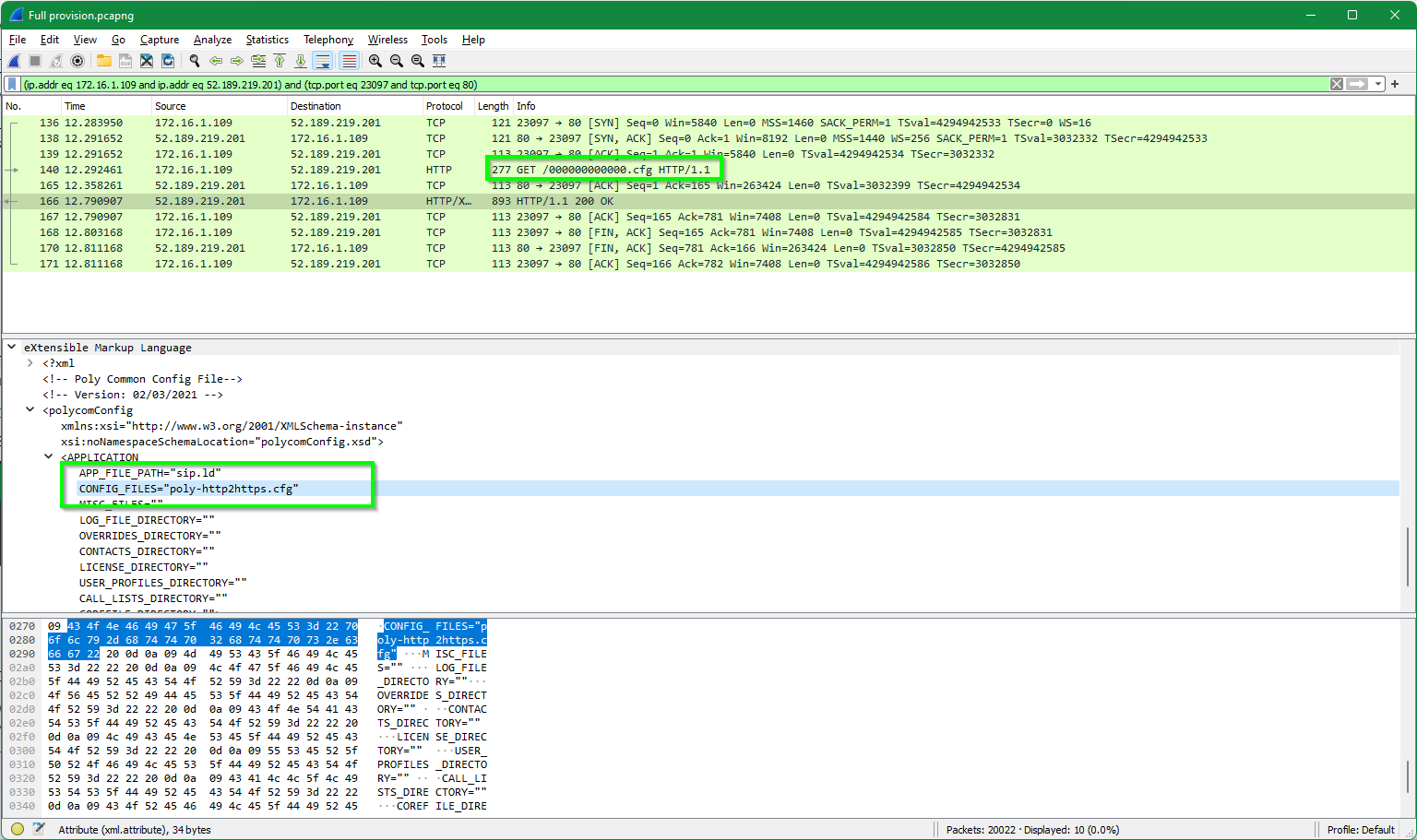
Task: Zoom in the packet text
Action: coord(375,61)
